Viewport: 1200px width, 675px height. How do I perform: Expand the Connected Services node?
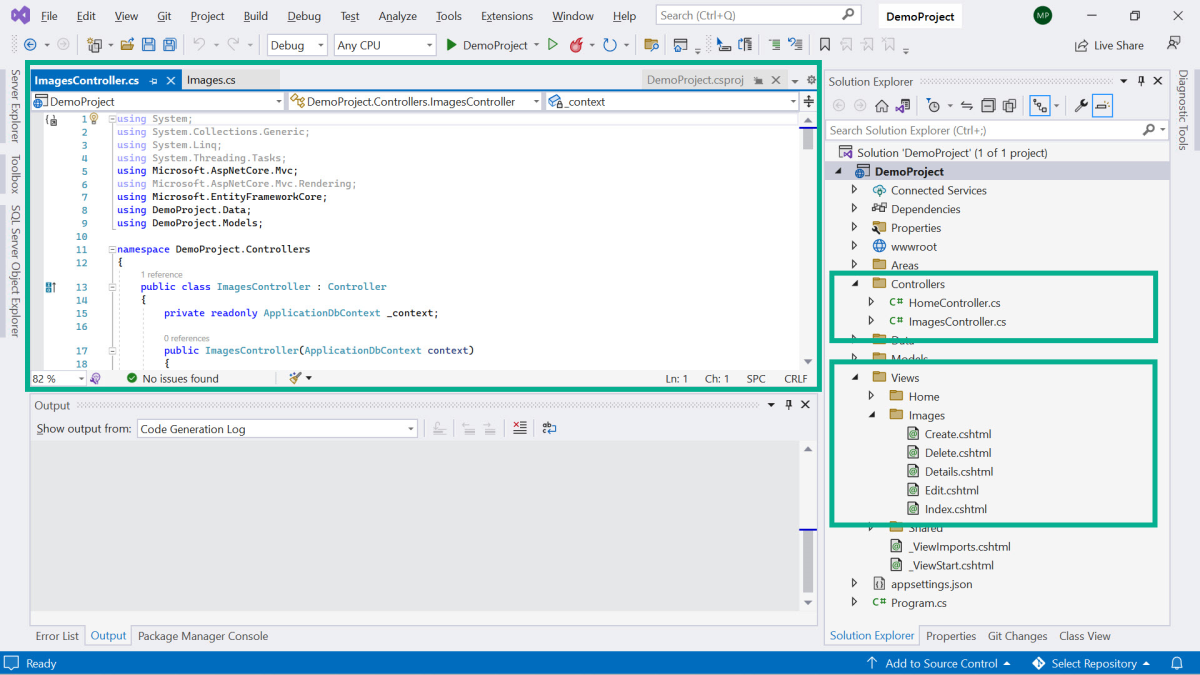[854, 190]
